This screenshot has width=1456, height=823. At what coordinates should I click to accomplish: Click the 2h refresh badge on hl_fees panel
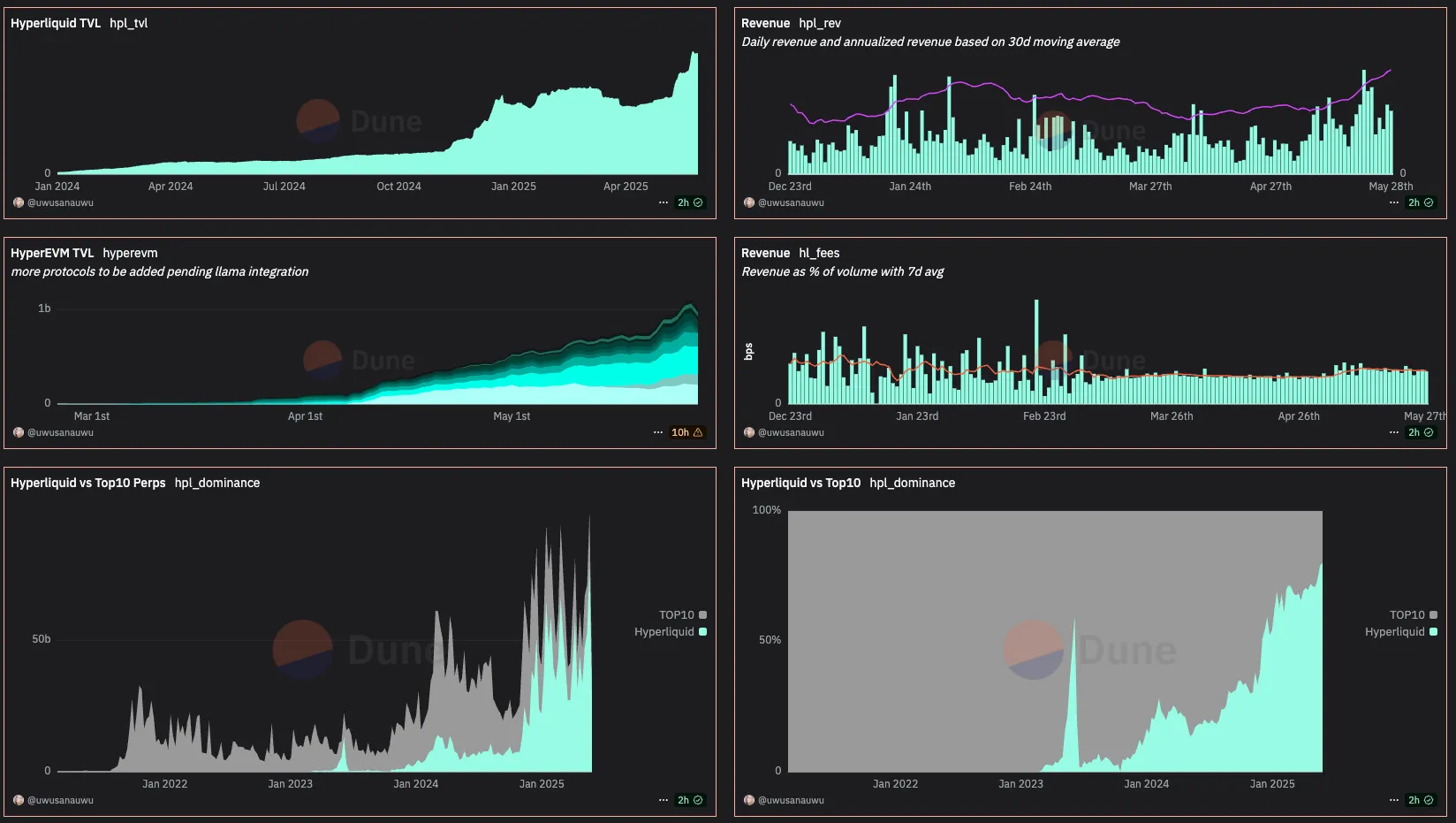pos(1421,432)
